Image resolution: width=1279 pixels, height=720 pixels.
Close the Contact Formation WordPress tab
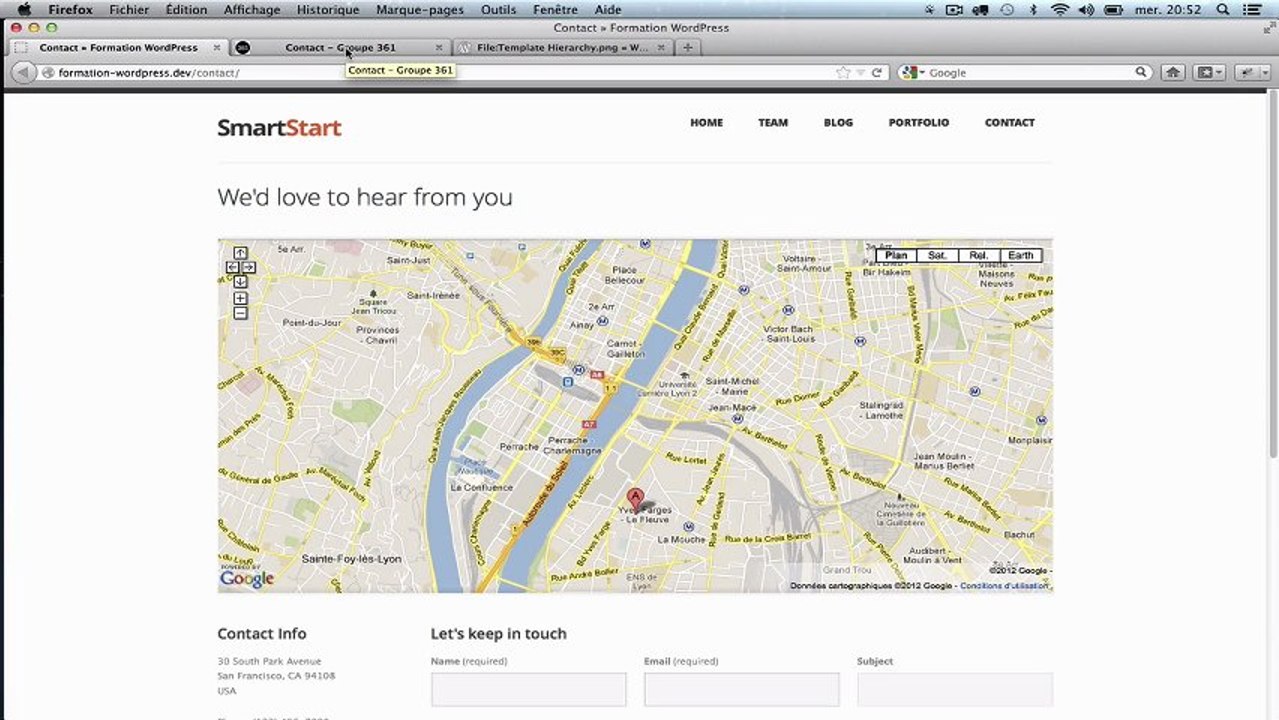(216, 47)
